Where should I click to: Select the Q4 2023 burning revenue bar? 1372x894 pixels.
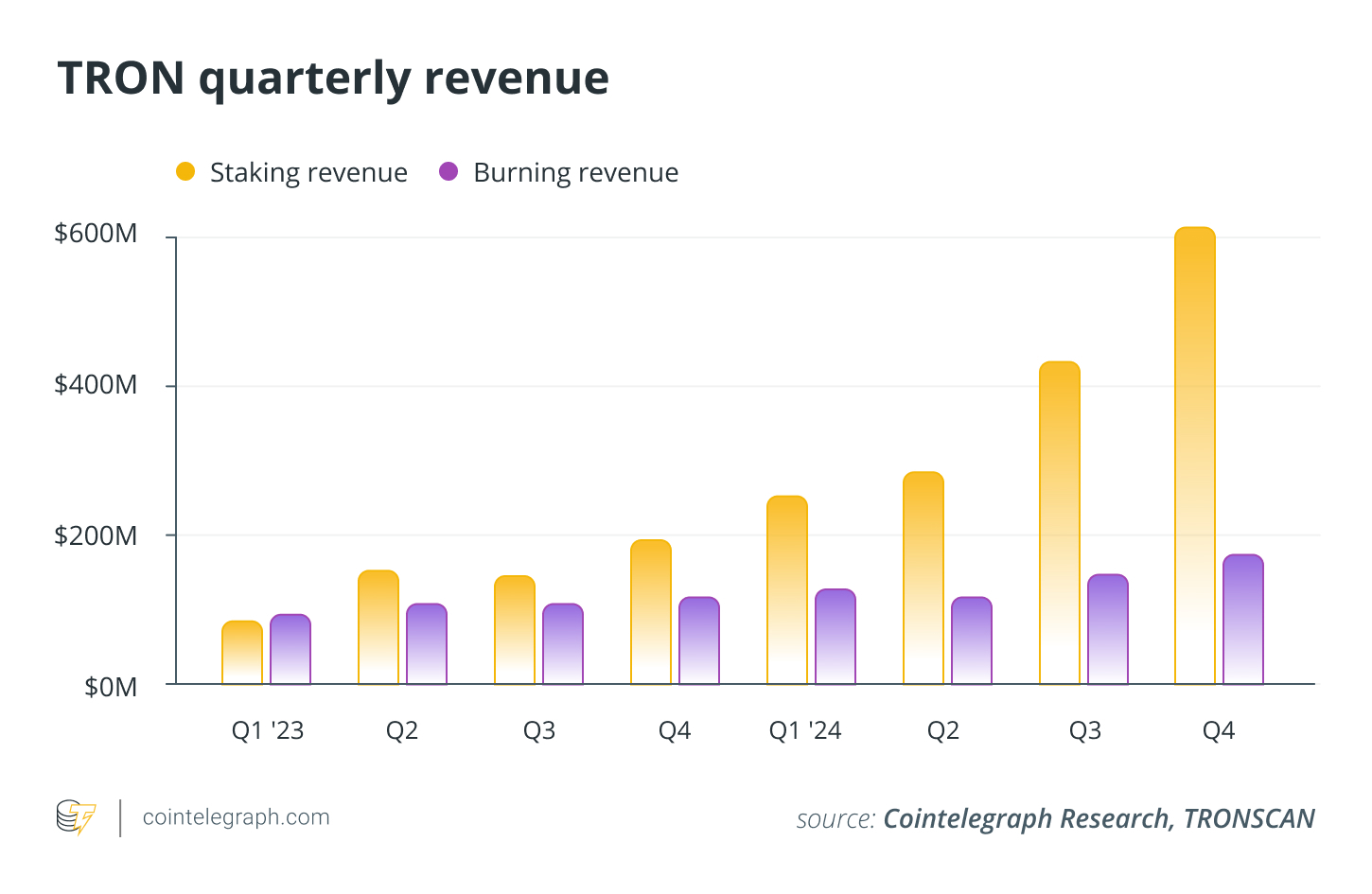pyautogui.click(x=699, y=640)
